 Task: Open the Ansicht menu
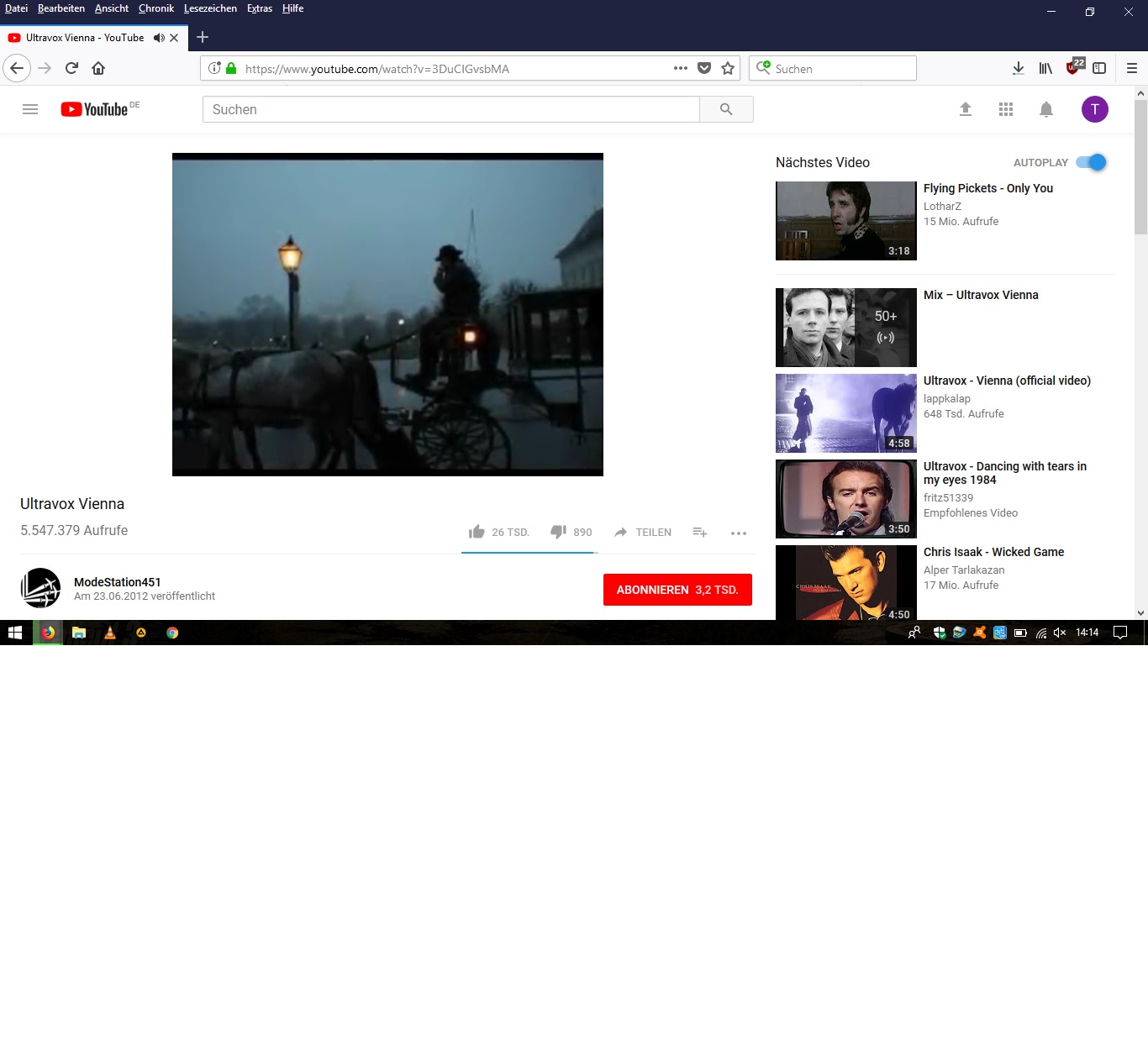pos(112,8)
